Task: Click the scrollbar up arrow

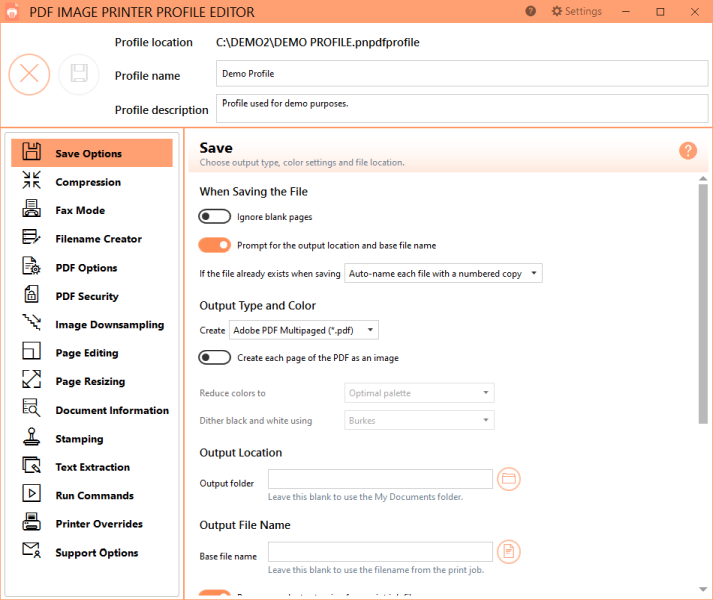Action: (x=703, y=179)
